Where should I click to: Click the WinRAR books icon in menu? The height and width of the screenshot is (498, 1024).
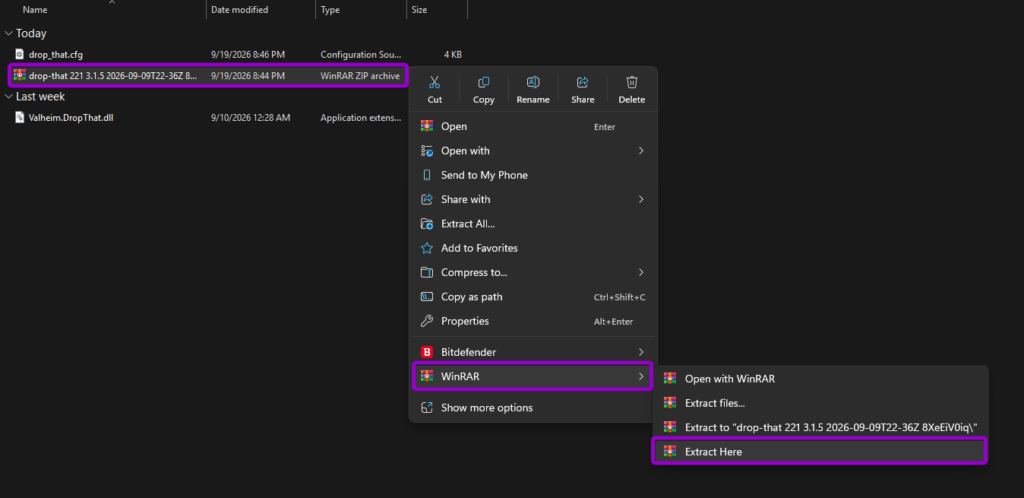(x=427, y=376)
